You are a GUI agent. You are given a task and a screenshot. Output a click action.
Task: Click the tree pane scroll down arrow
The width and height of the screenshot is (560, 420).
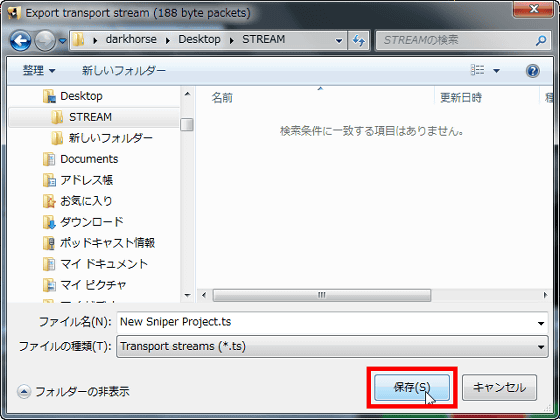point(187,295)
